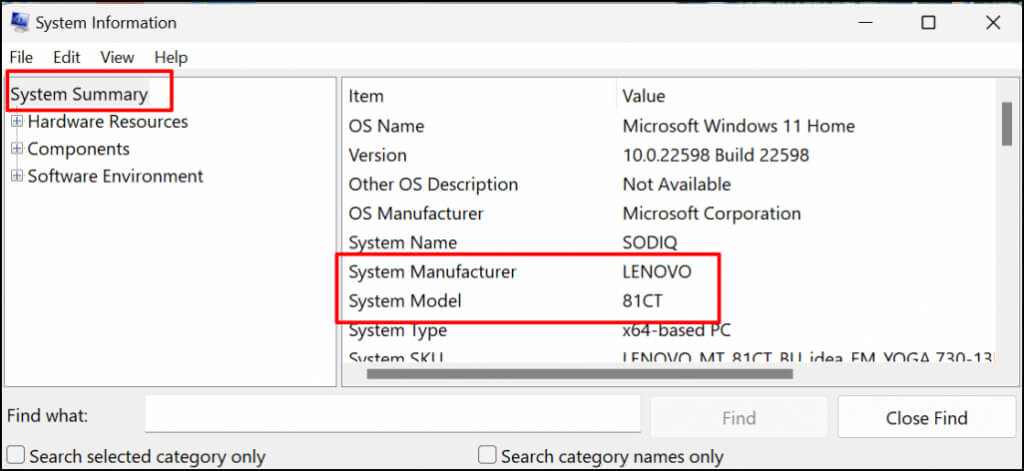Expand the Components tree node
1024x471 pixels.
click(16, 149)
